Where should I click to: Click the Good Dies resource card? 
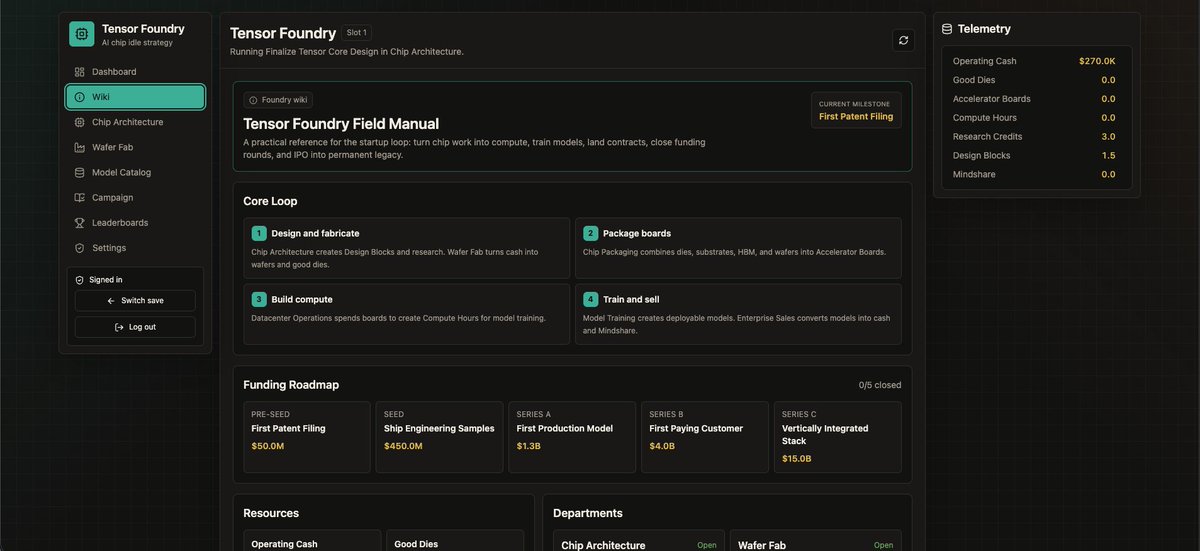pyautogui.click(x=455, y=541)
